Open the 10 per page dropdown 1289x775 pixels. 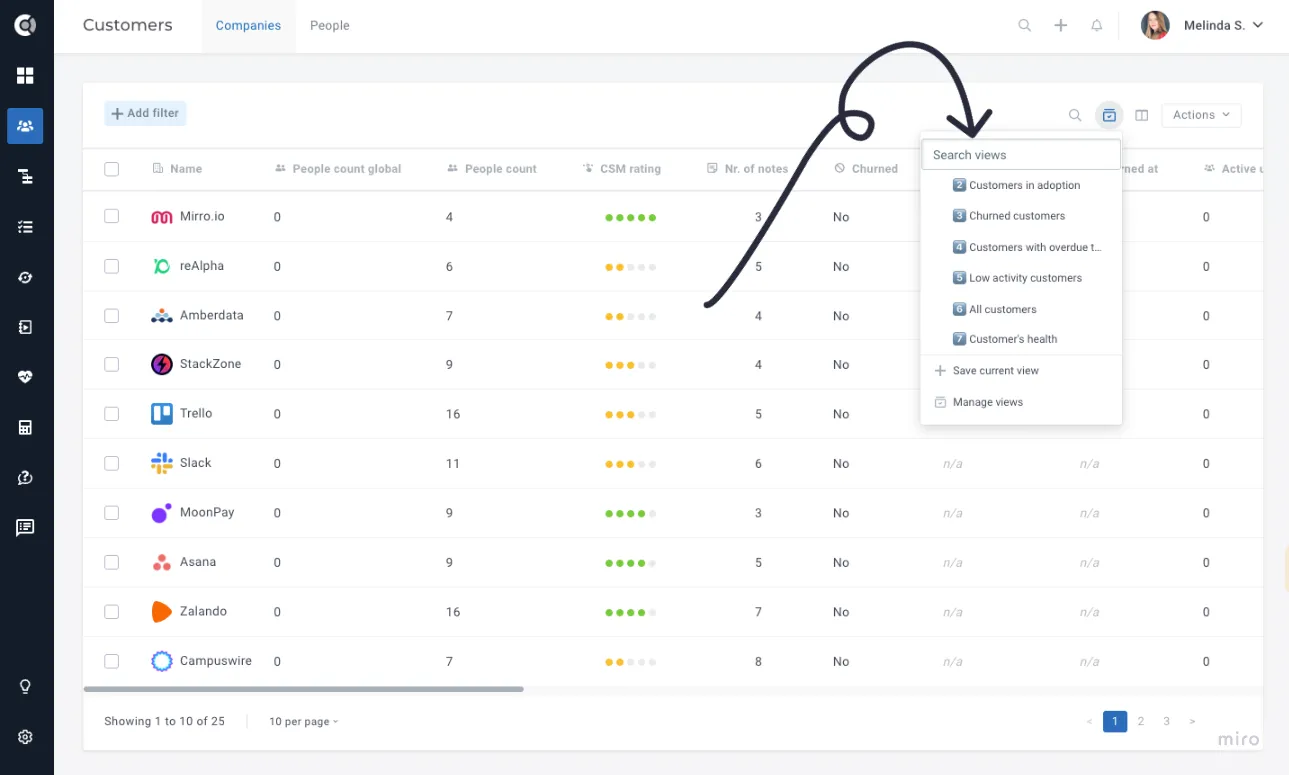click(304, 722)
